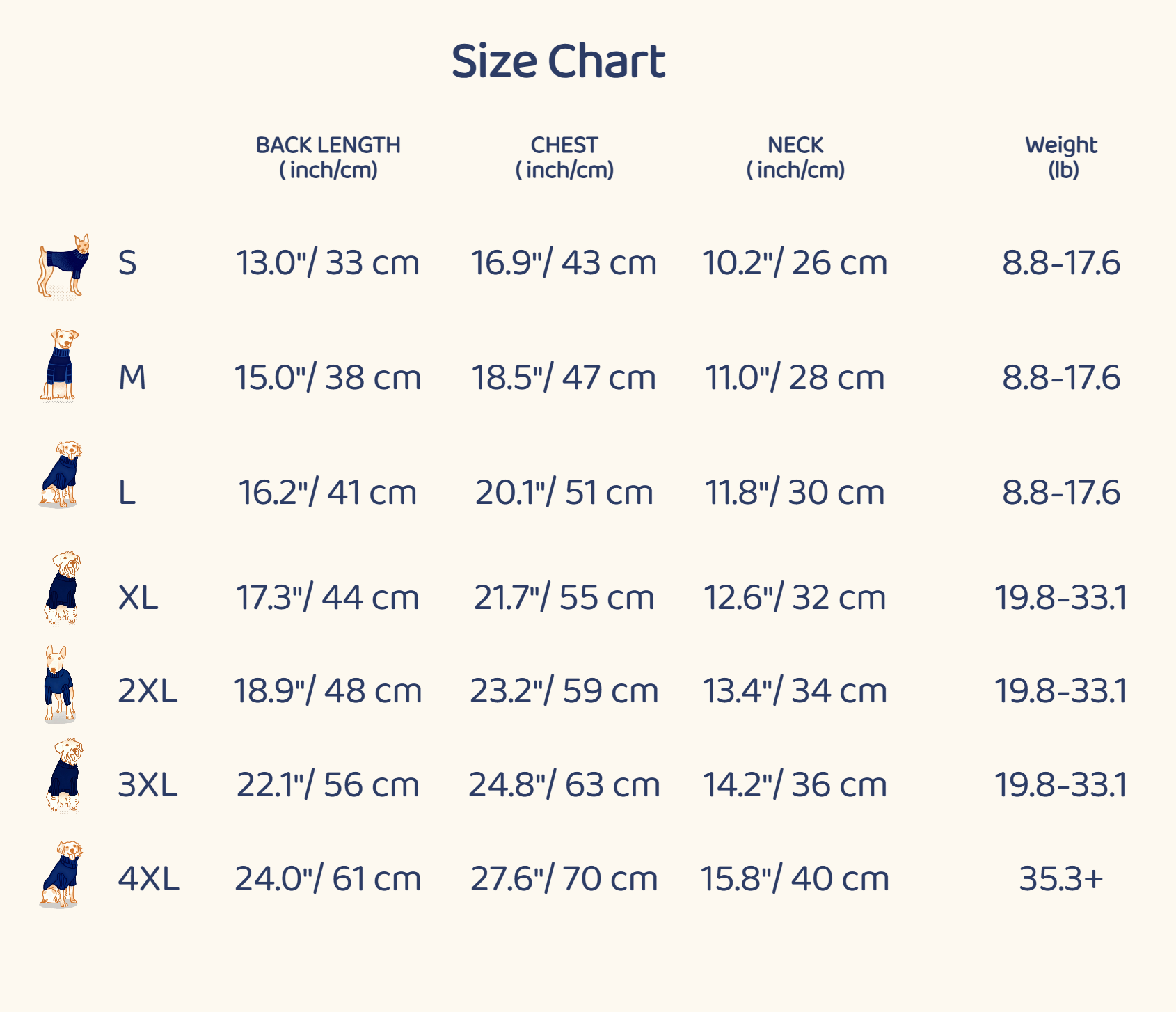
Task: Click the Weight (lb) column header
Action: click(x=1061, y=157)
